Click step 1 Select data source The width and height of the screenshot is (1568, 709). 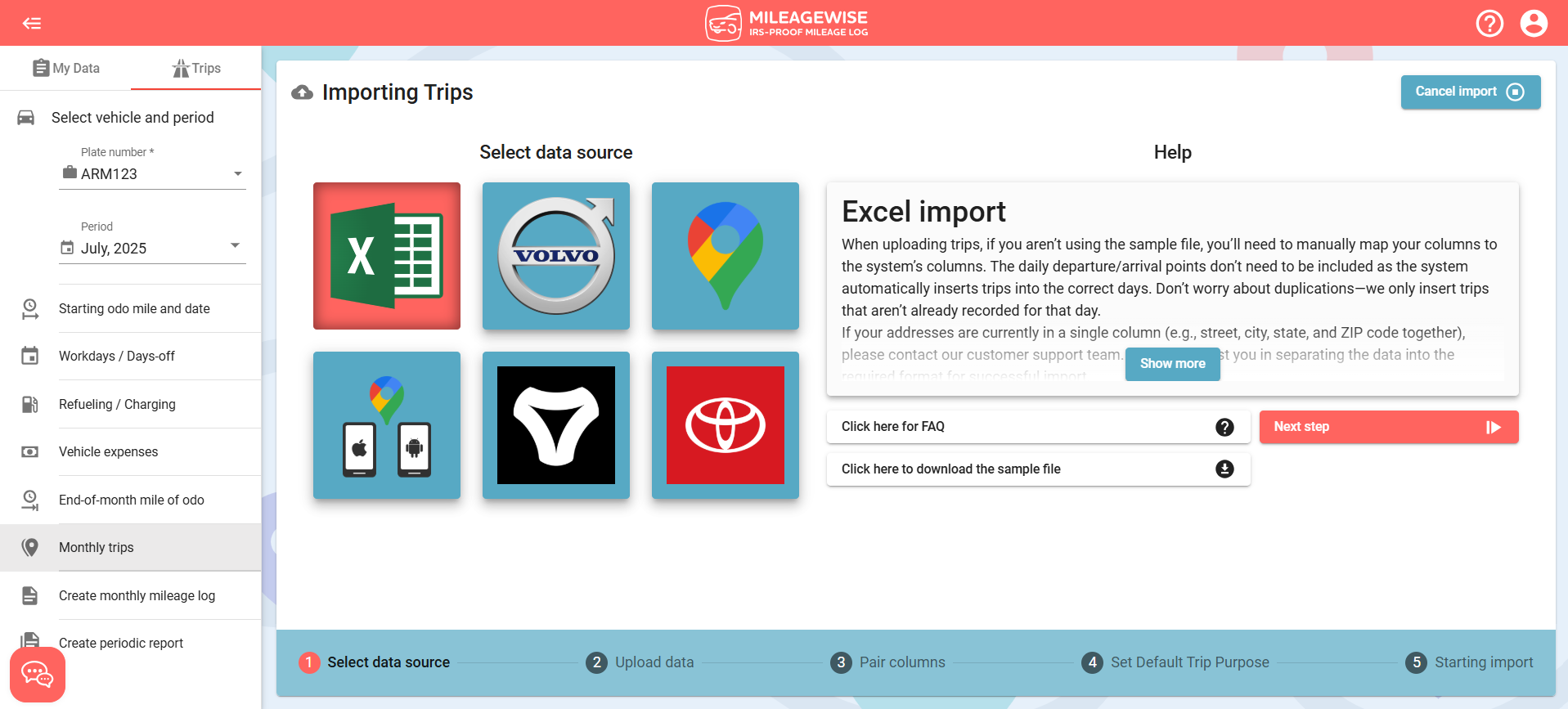pos(375,662)
